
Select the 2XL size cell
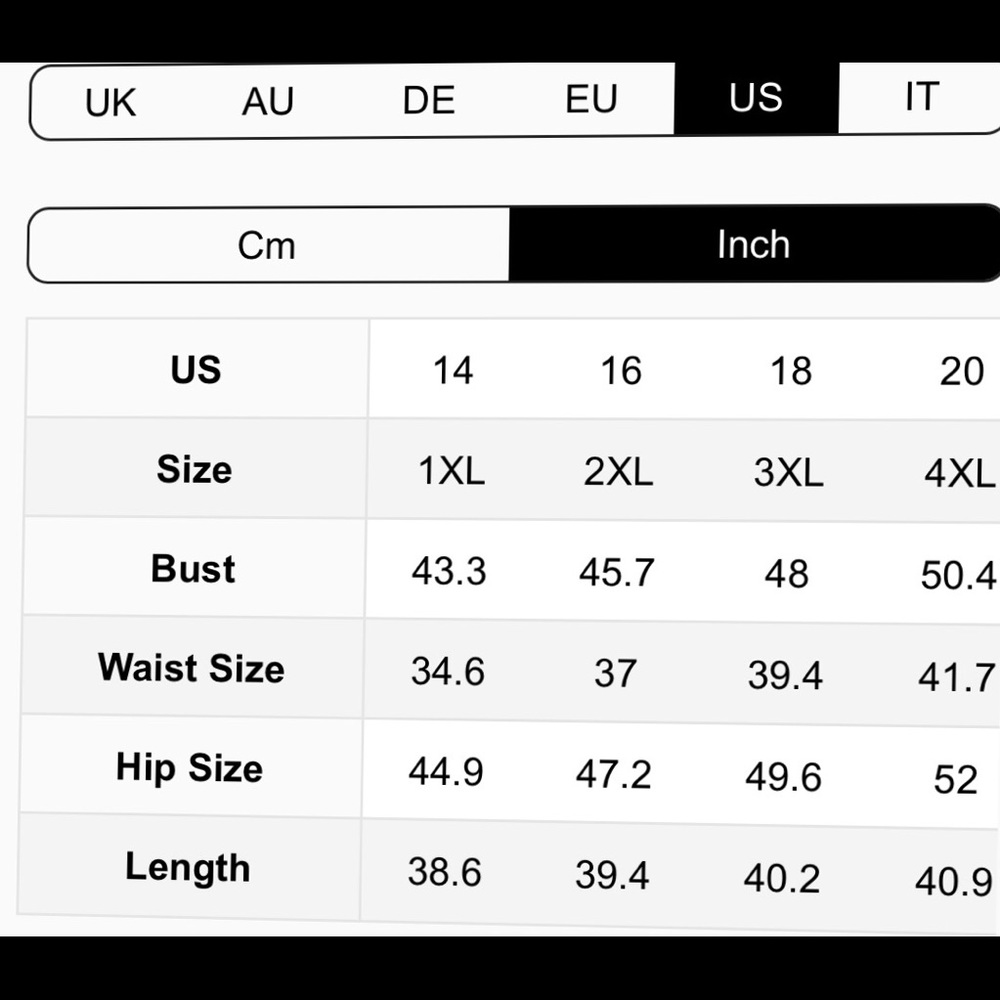tap(618, 472)
